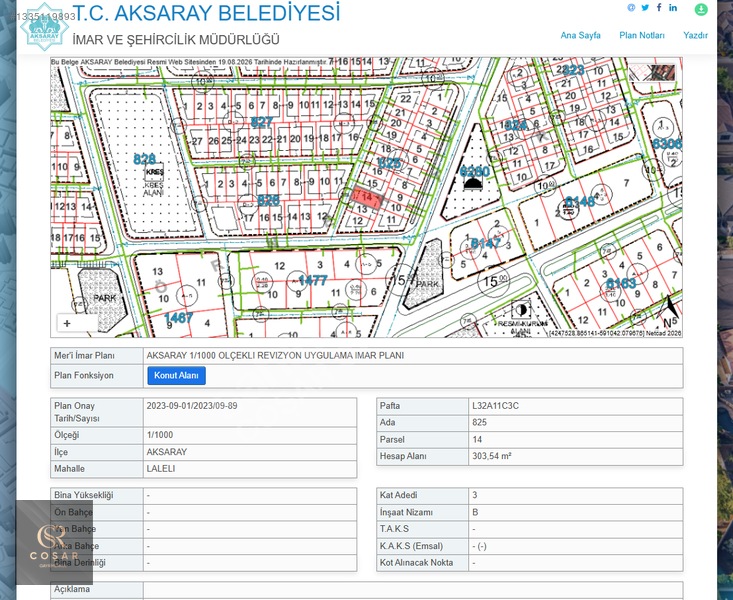Click block number 827 on the map
733x600 pixels.
pos(261,123)
